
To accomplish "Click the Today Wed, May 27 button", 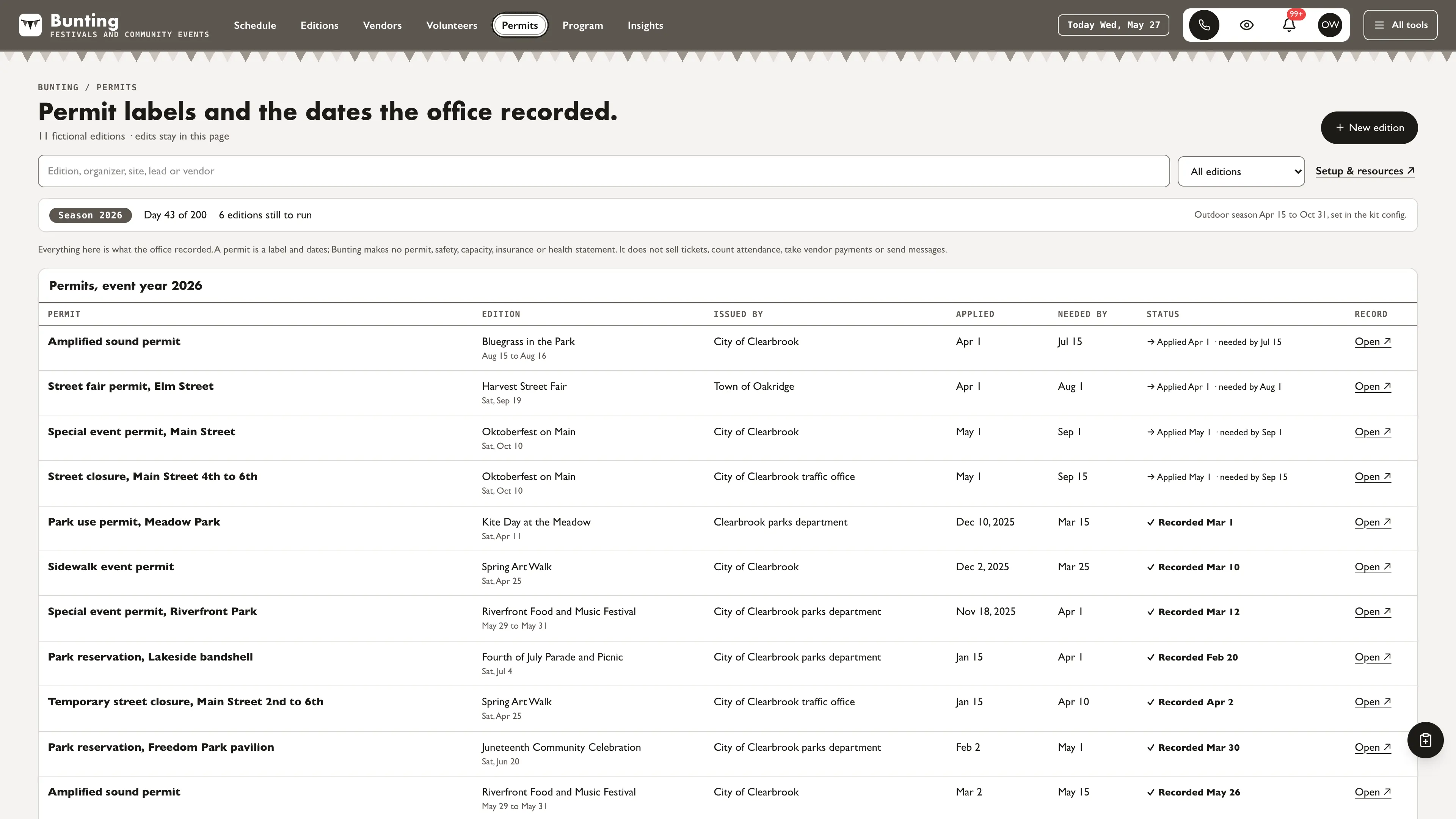I will 1113,25.
